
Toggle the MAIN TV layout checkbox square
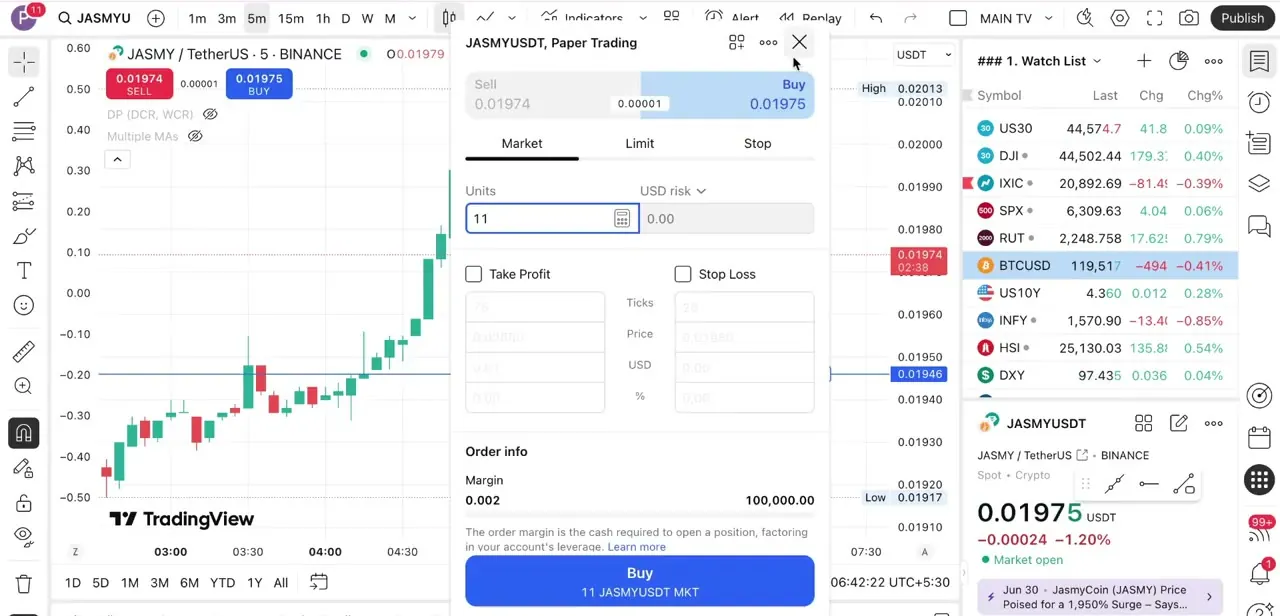[x=958, y=18]
